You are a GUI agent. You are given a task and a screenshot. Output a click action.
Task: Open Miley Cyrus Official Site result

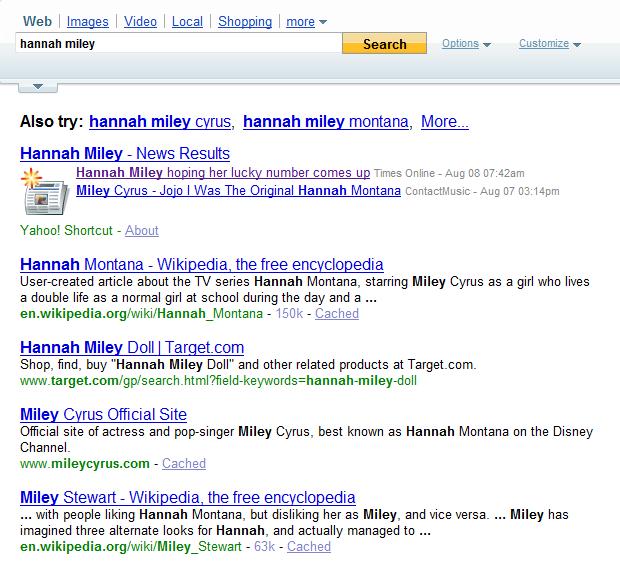coord(103,414)
